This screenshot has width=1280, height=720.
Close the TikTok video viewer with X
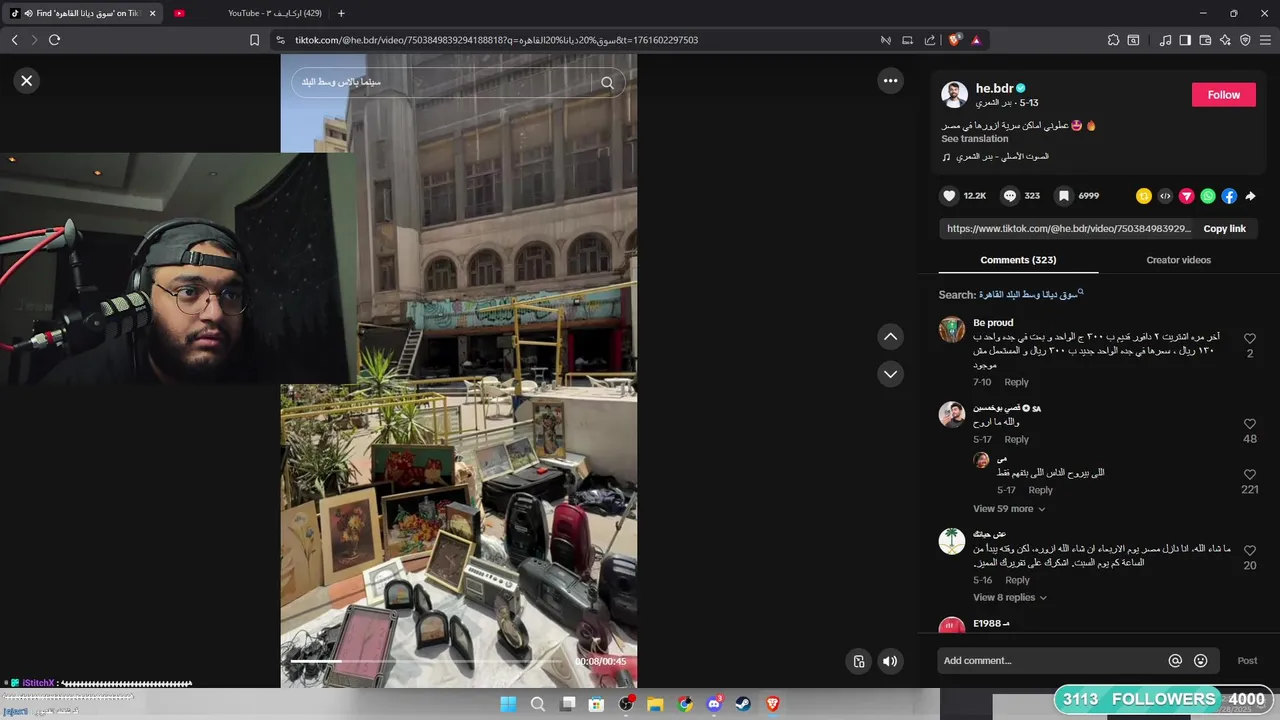click(x=27, y=81)
